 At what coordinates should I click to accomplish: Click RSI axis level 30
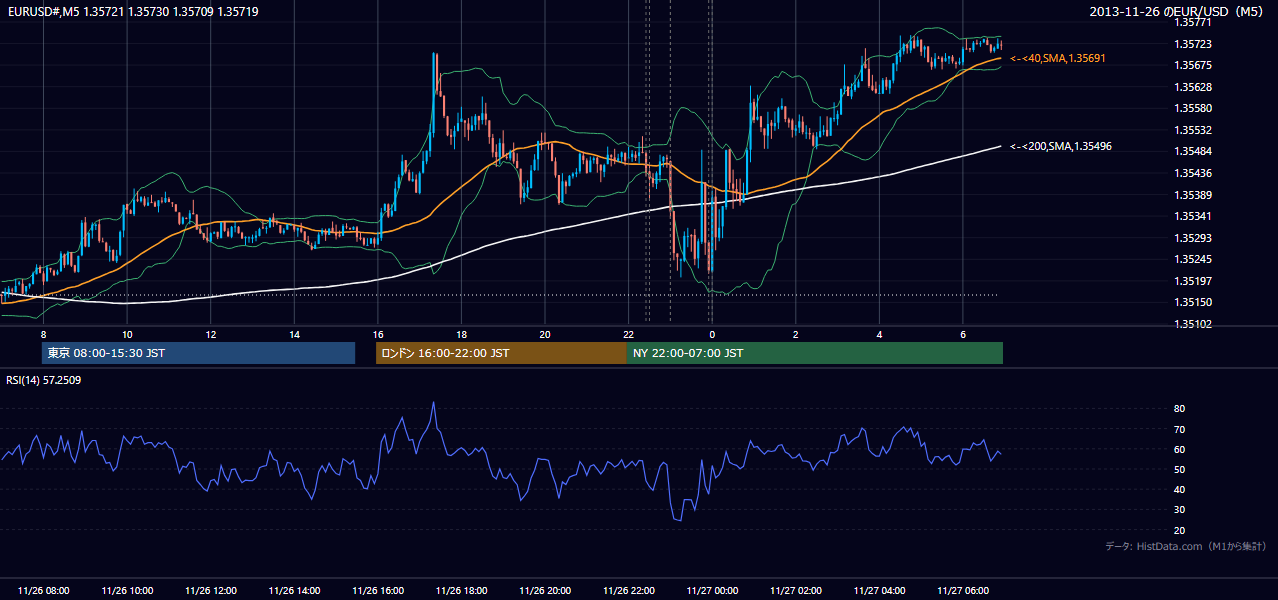1179,510
